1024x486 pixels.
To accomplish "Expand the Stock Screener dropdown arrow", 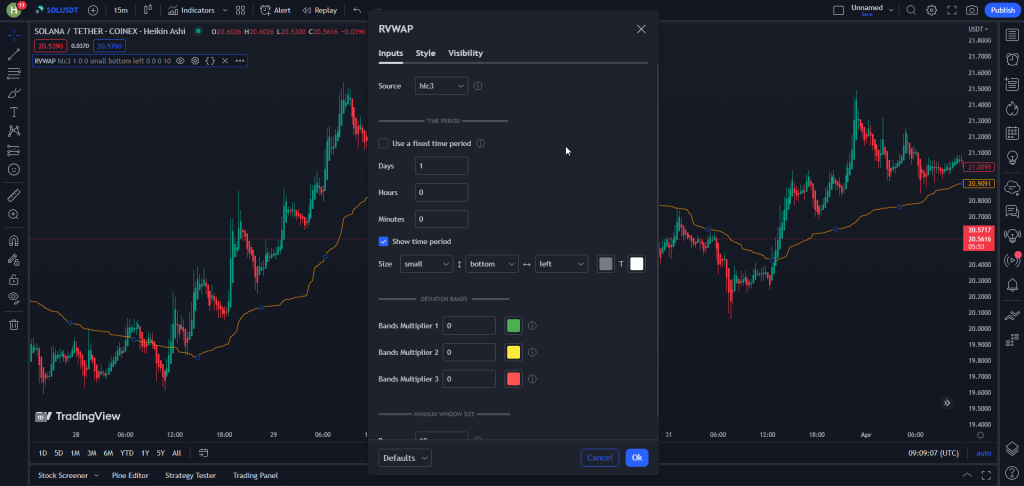I will point(96,476).
